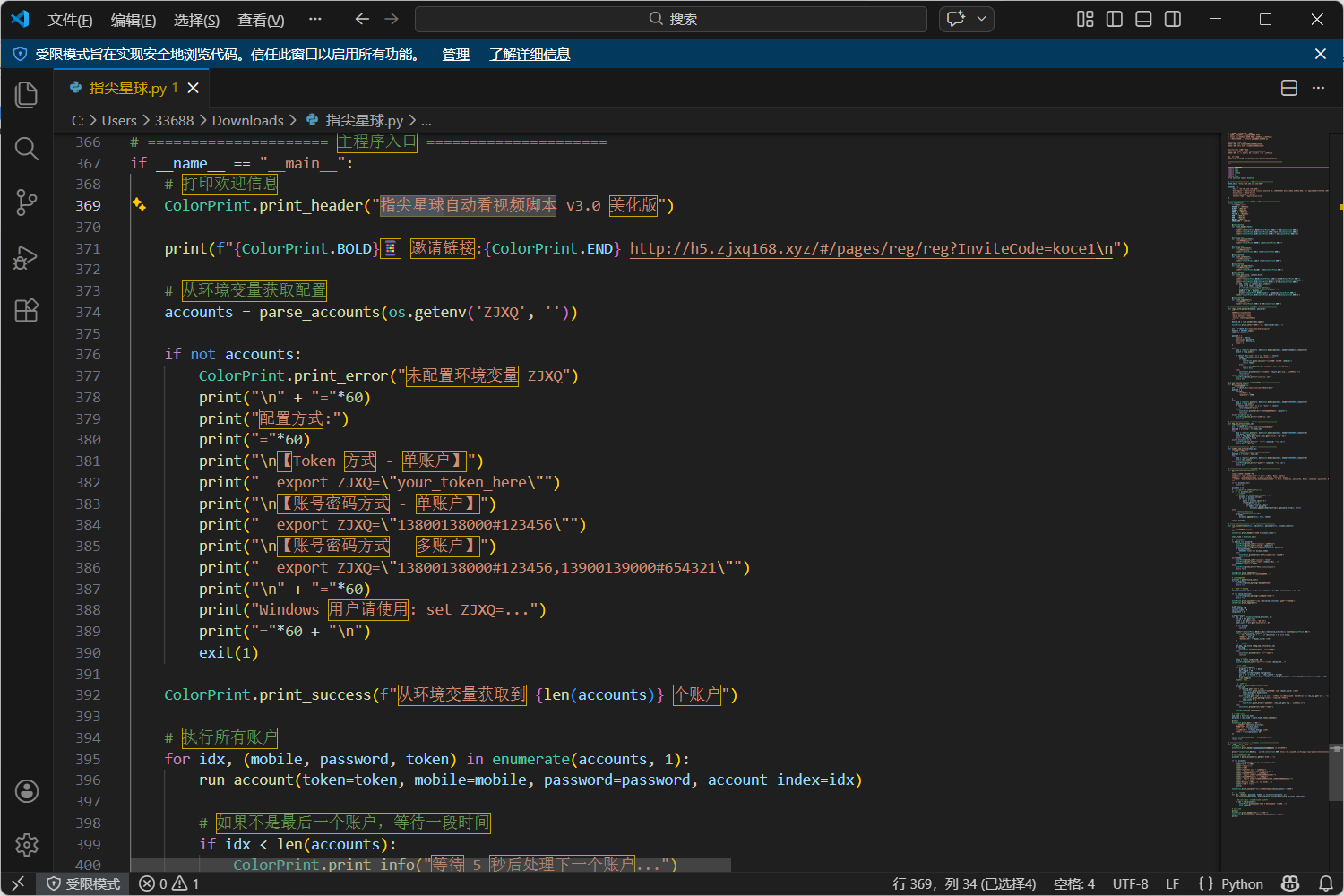Open the editor More Actions ellipsis menu

tap(1318, 88)
